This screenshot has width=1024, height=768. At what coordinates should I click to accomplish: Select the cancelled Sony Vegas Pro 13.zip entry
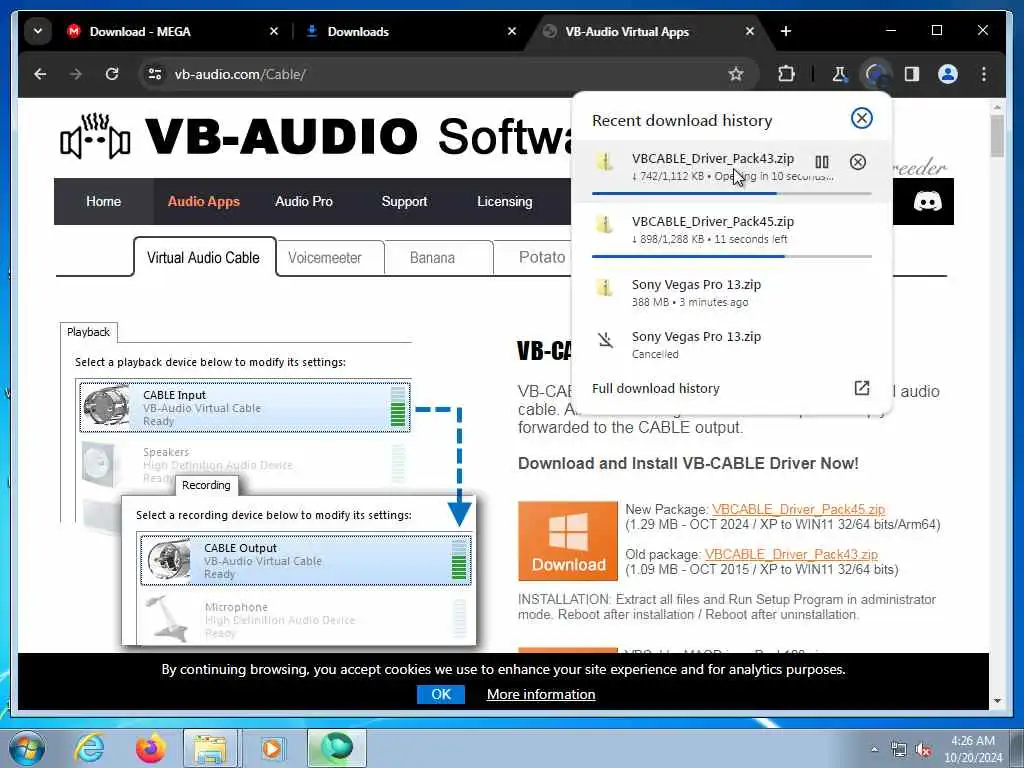coord(731,345)
